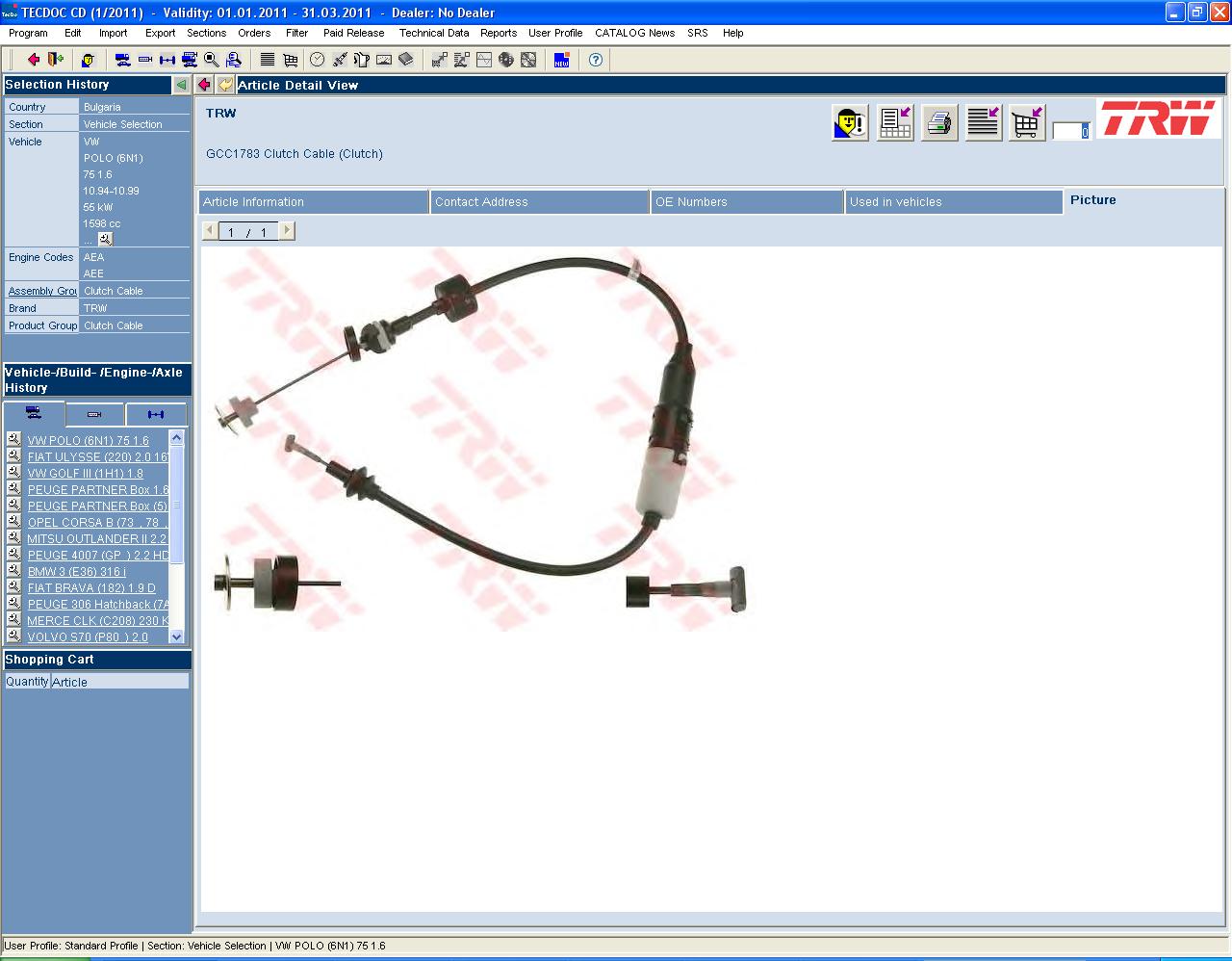Open the Technical Data menu
The height and width of the screenshot is (961, 1232).
pos(433,33)
